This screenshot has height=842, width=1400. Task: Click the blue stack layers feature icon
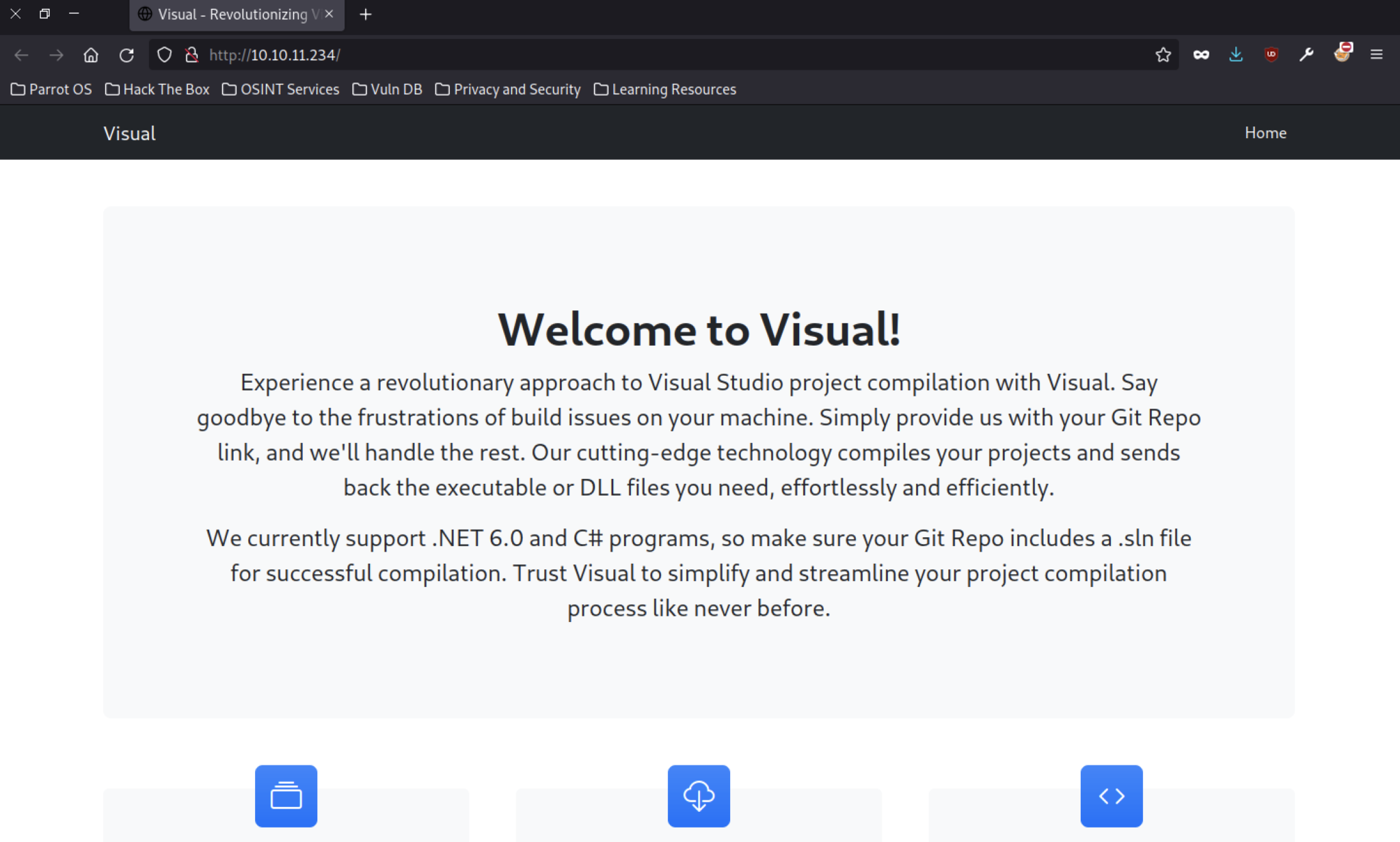coord(286,796)
